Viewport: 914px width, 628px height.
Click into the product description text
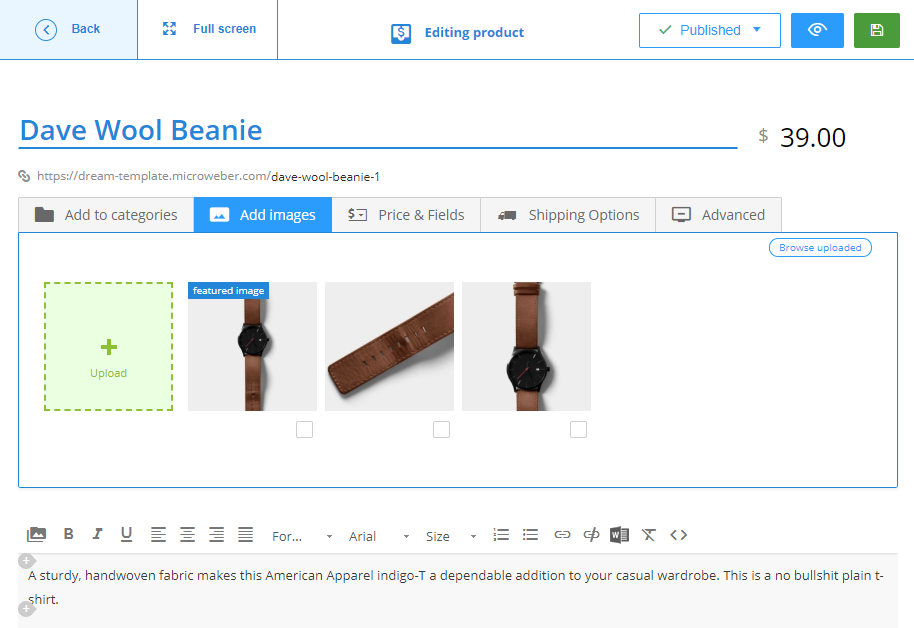click(455, 587)
